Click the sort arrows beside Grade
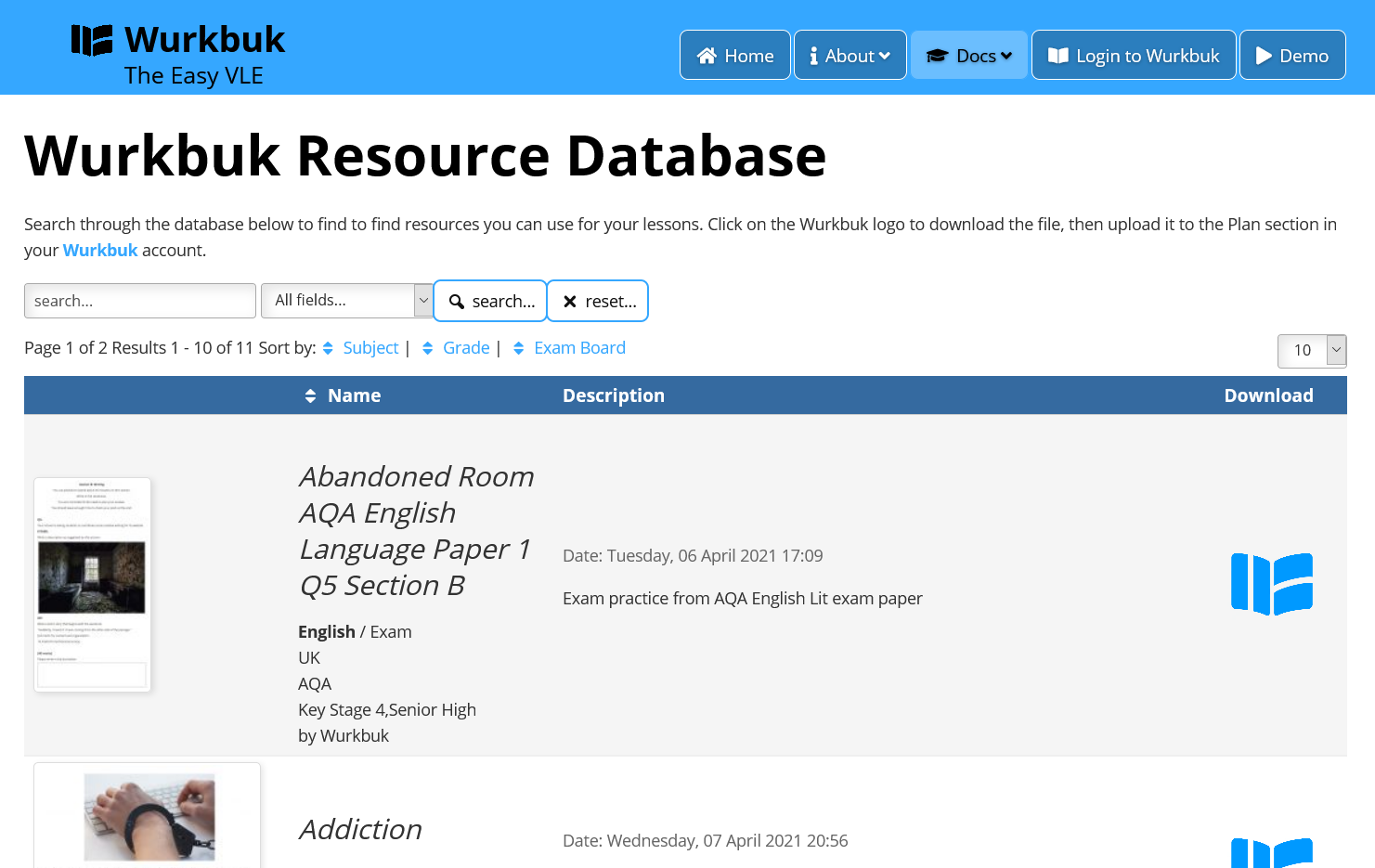This screenshot has width=1375, height=868. [427, 347]
